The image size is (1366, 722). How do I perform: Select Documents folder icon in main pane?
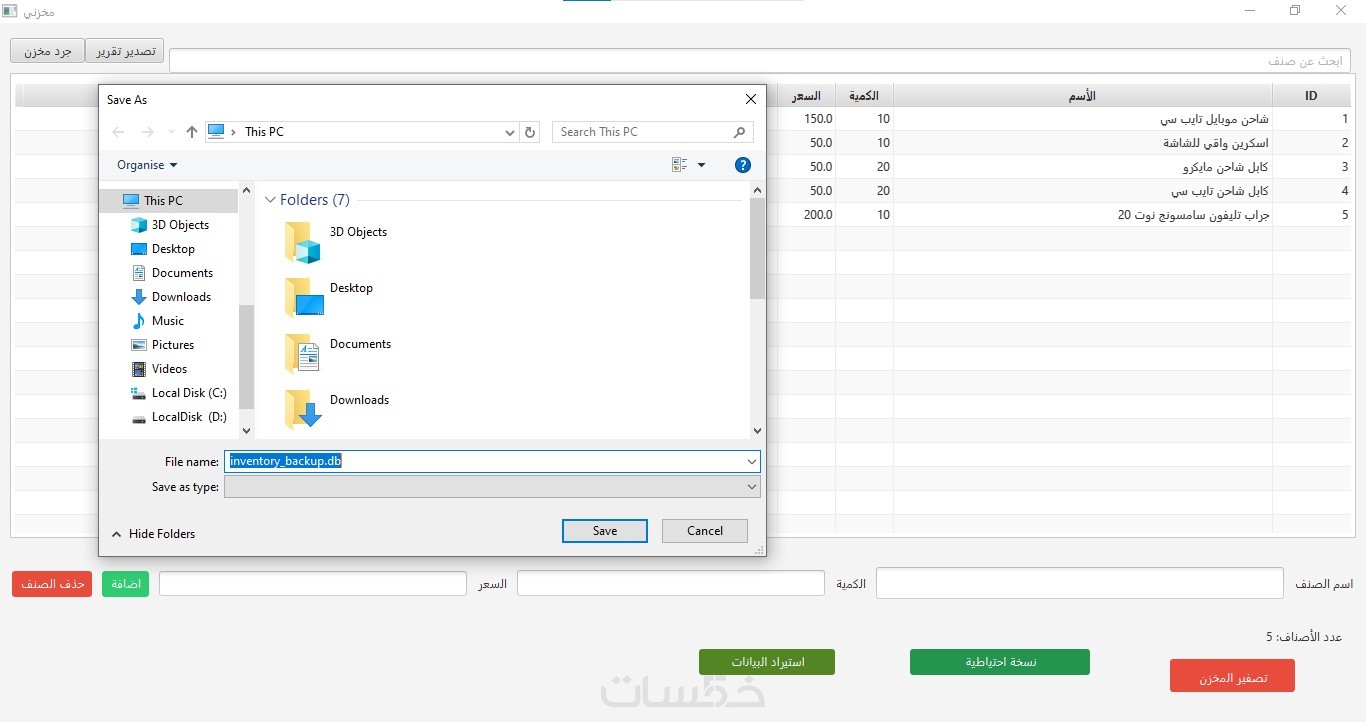point(303,353)
